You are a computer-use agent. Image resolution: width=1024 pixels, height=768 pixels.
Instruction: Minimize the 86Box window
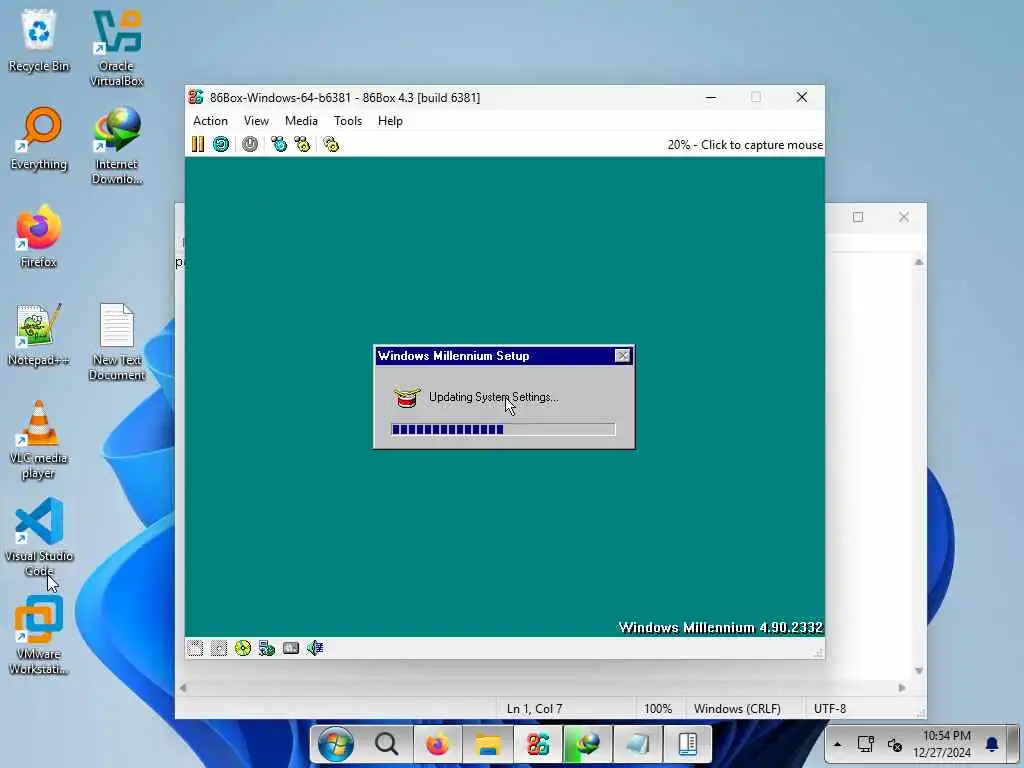711,97
